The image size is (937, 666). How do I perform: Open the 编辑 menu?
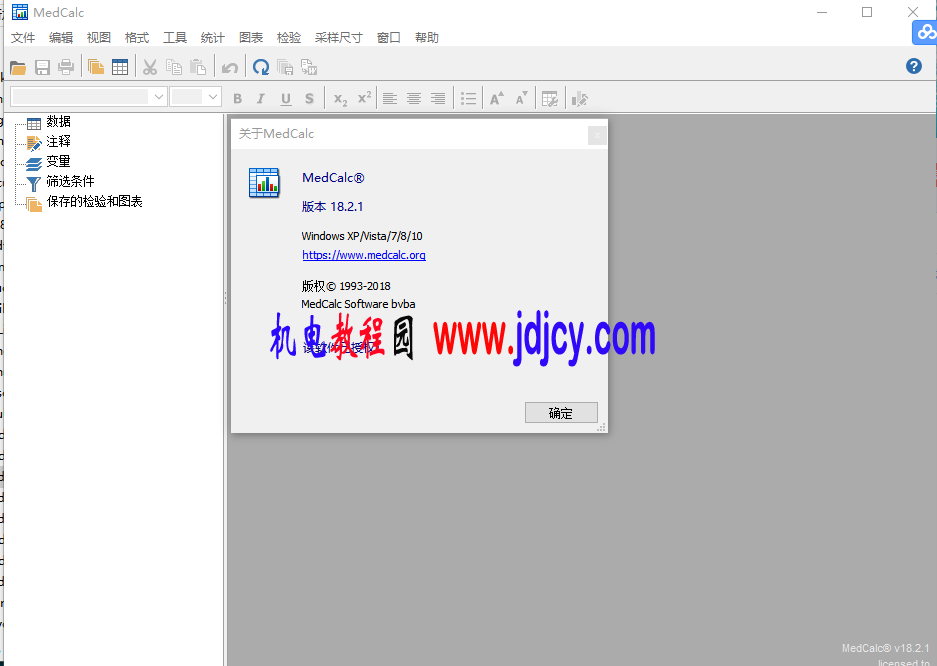tap(61, 38)
